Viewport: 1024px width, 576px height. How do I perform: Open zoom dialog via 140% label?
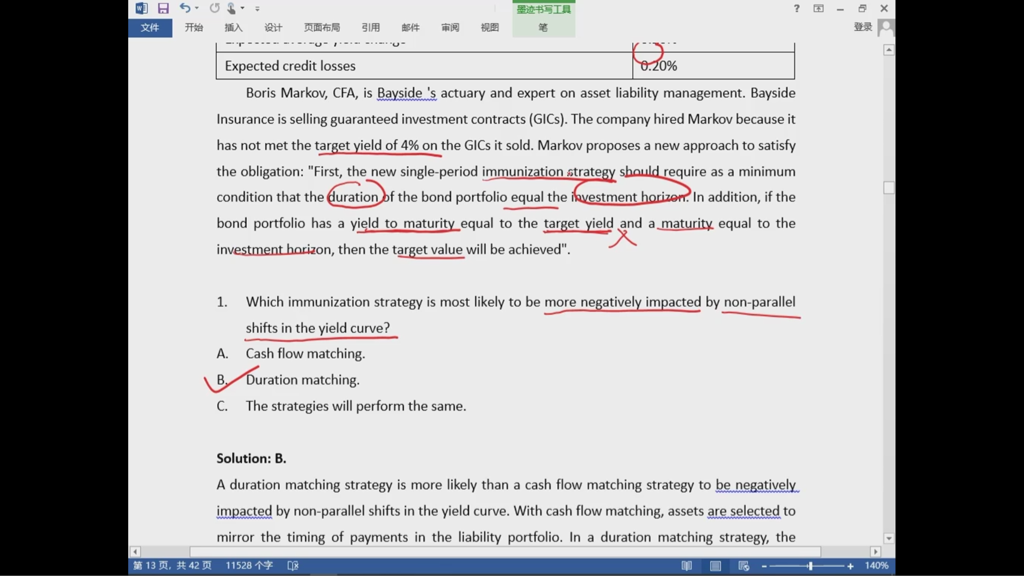pos(876,566)
